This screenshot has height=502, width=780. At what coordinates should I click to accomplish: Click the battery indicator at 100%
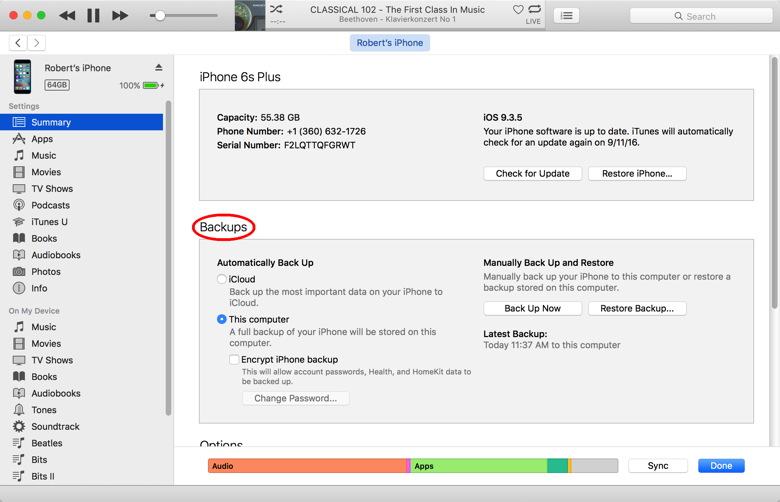pos(152,86)
